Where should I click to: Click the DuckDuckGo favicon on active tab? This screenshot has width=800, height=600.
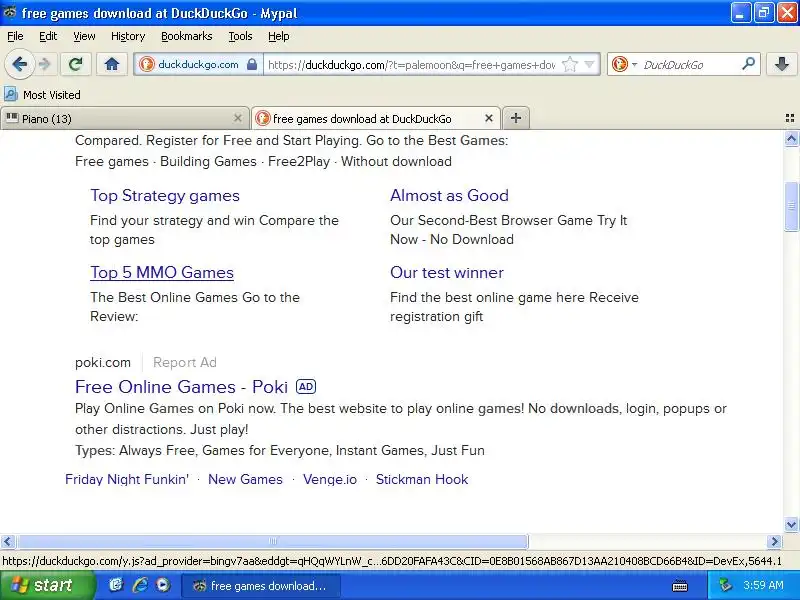(x=262, y=118)
